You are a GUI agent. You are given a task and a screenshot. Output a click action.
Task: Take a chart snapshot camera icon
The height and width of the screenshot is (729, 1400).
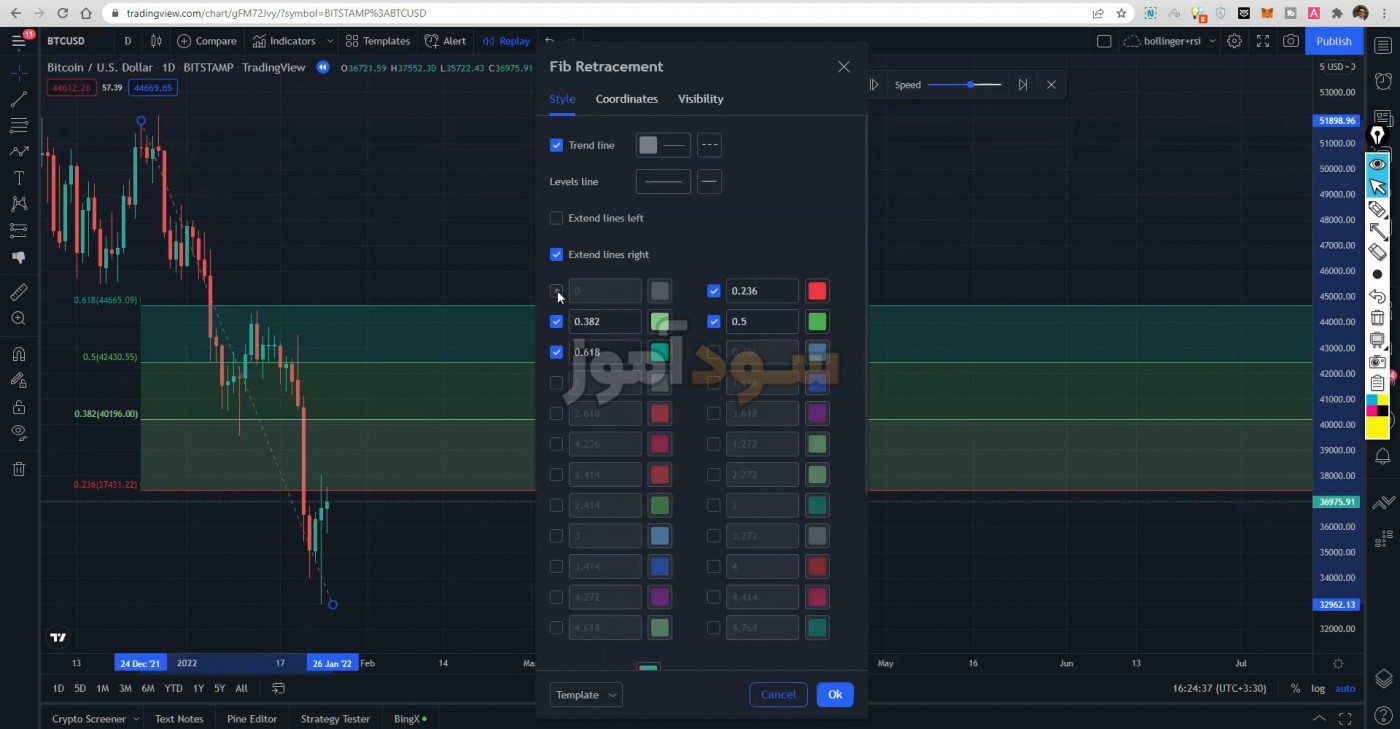(1291, 41)
